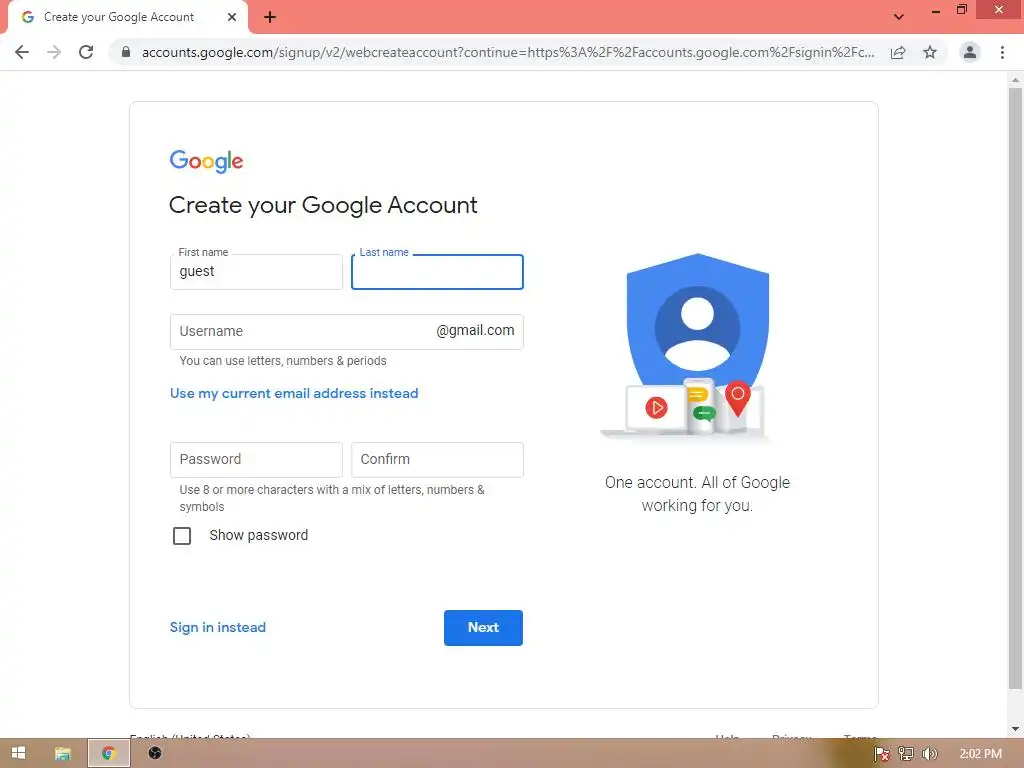1024x768 pixels.
Task: Bookmark this page with the star icon
Action: pyautogui.click(x=930, y=52)
